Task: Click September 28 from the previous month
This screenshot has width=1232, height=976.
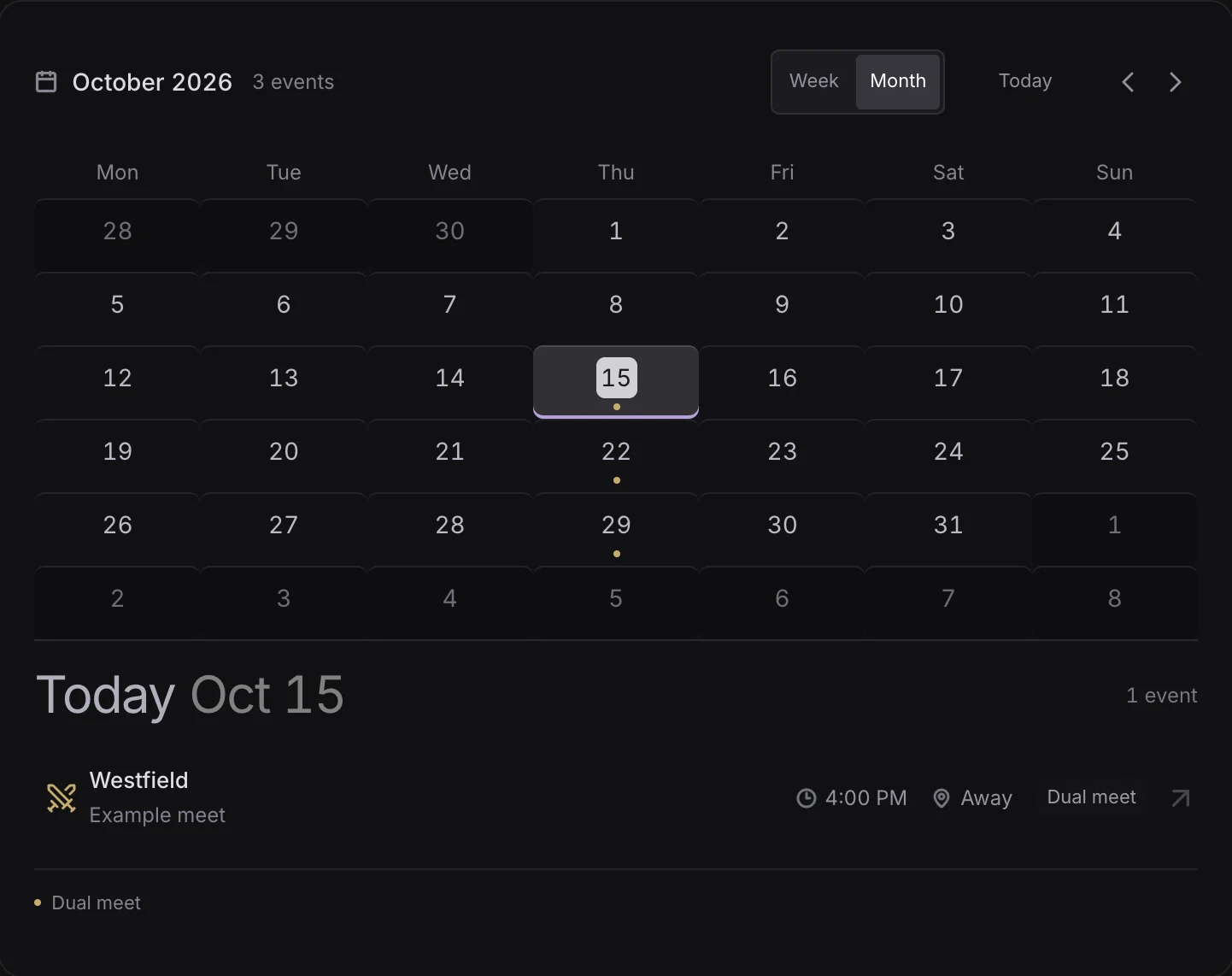Action: pos(118,236)
